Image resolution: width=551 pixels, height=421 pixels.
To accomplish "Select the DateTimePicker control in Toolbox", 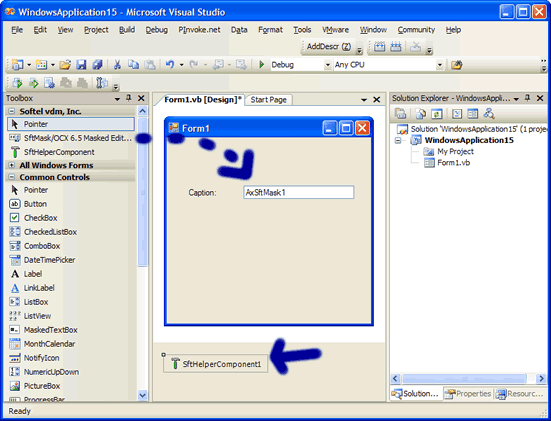I will click(x=70, y=260).
